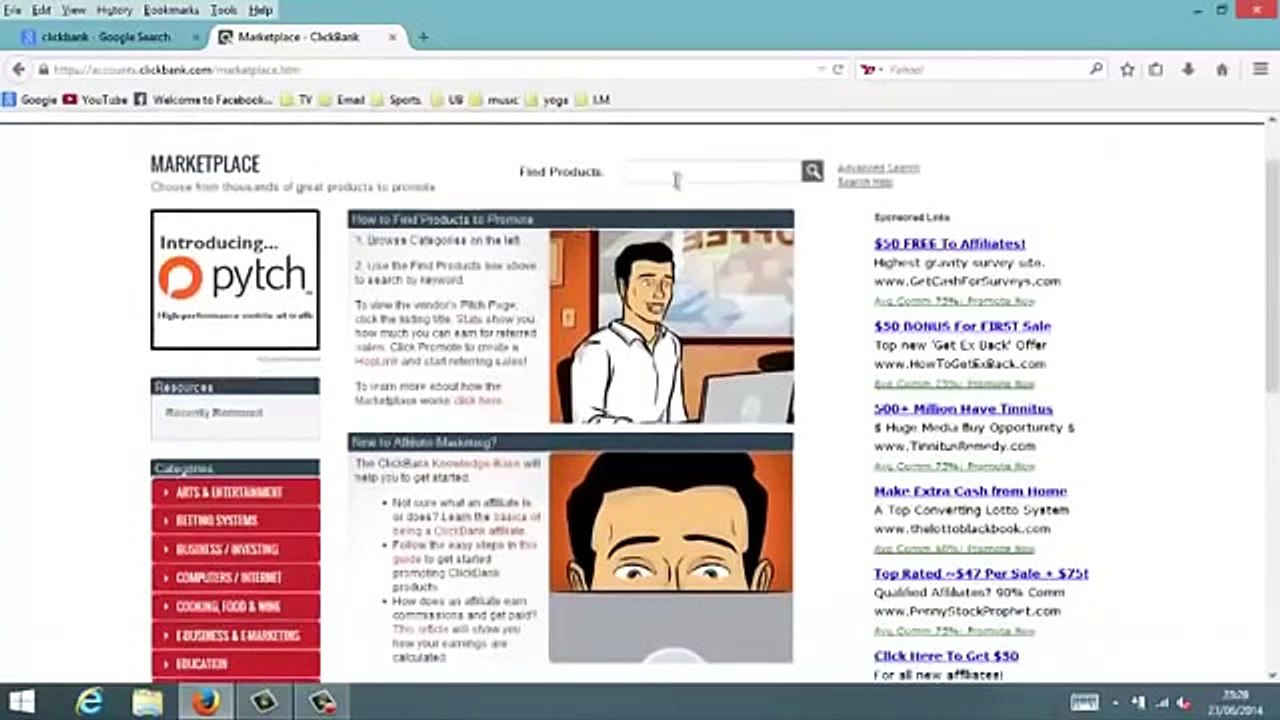Open the 500+ Million Have Tinnitus link
This screenshot has width=1280, height=720.
coord(963,409)
